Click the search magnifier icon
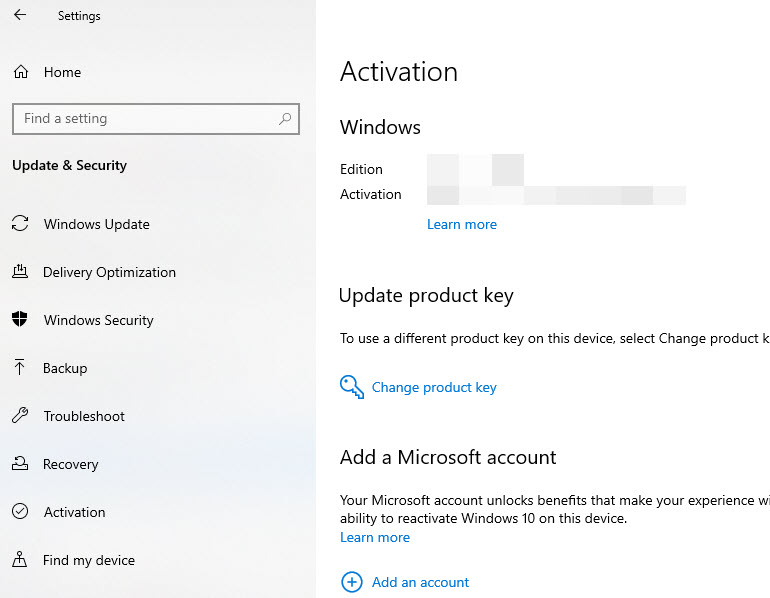The height and width of the screenshot is (598, 770). pyautogui.click(x=285, y=118)
